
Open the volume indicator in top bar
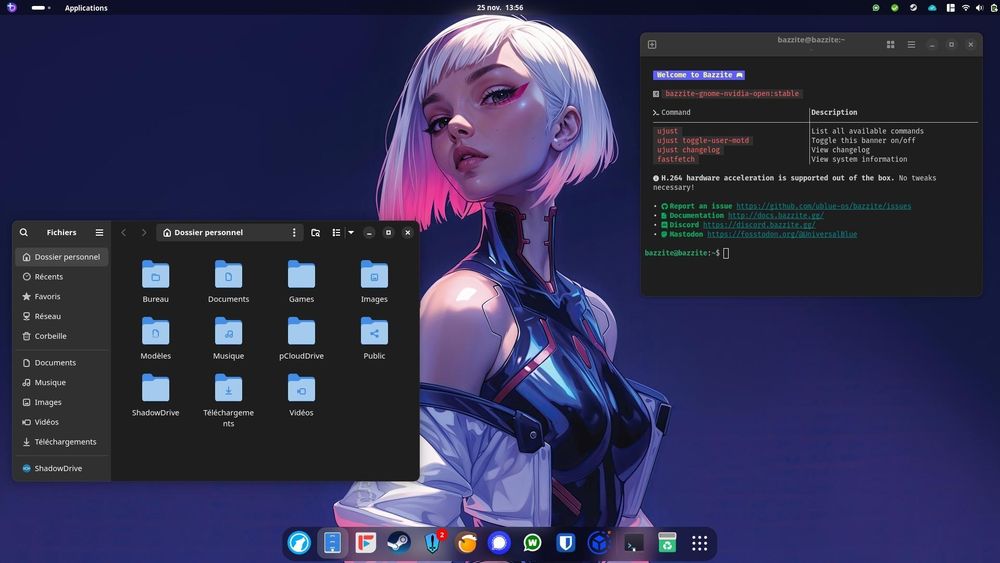[x=980, y=8]
